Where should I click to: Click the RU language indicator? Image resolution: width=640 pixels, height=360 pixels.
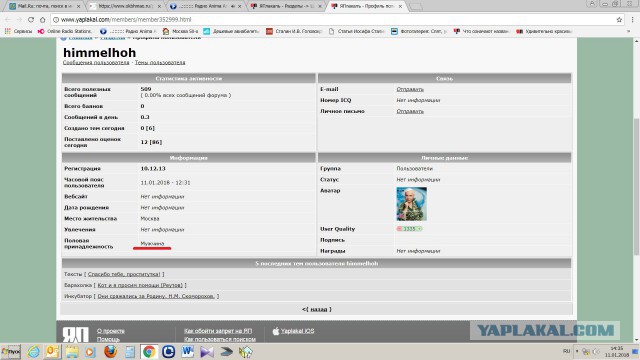(x=567, y=351)
